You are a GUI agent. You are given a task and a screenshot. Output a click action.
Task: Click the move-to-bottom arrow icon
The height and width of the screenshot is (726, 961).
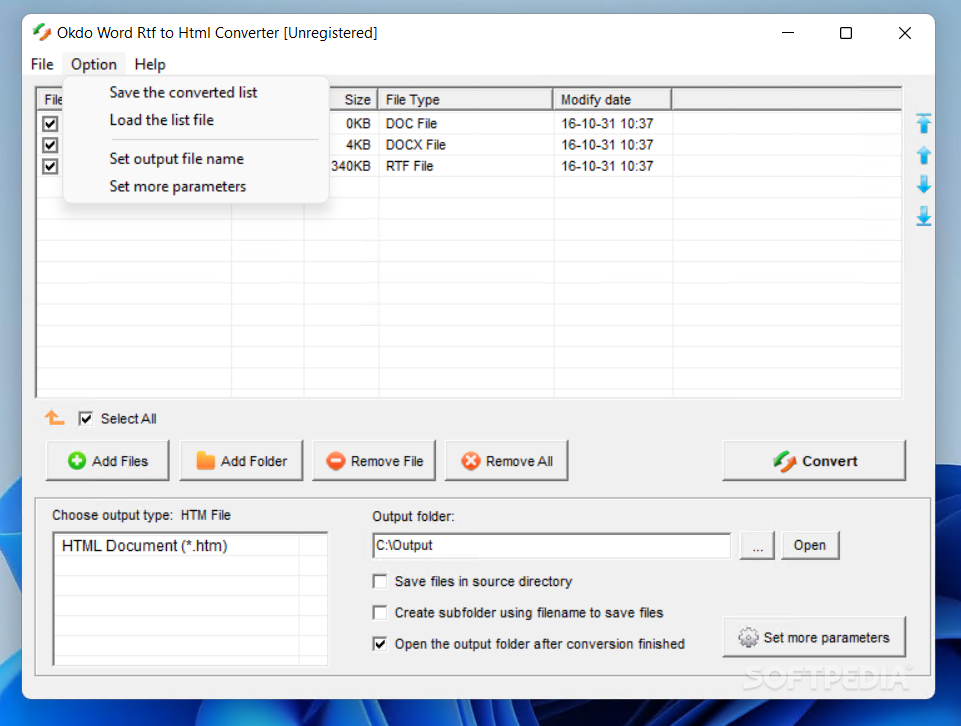click(924, 216)
